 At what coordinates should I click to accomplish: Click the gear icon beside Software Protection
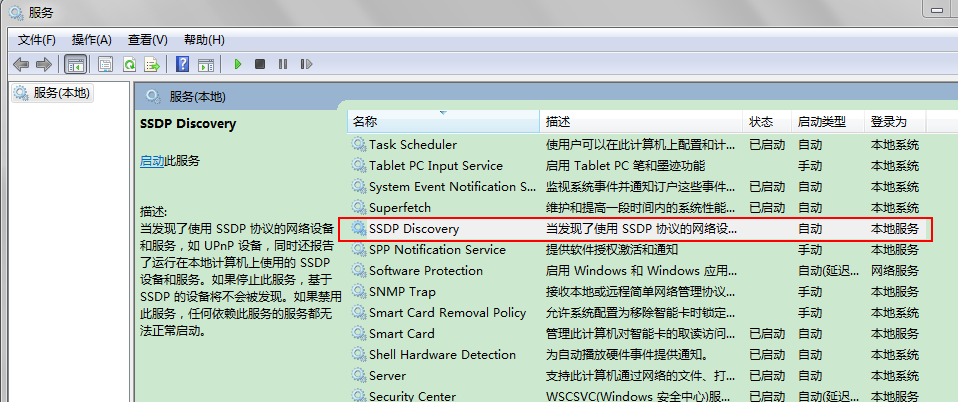click(x=358, y=271)
